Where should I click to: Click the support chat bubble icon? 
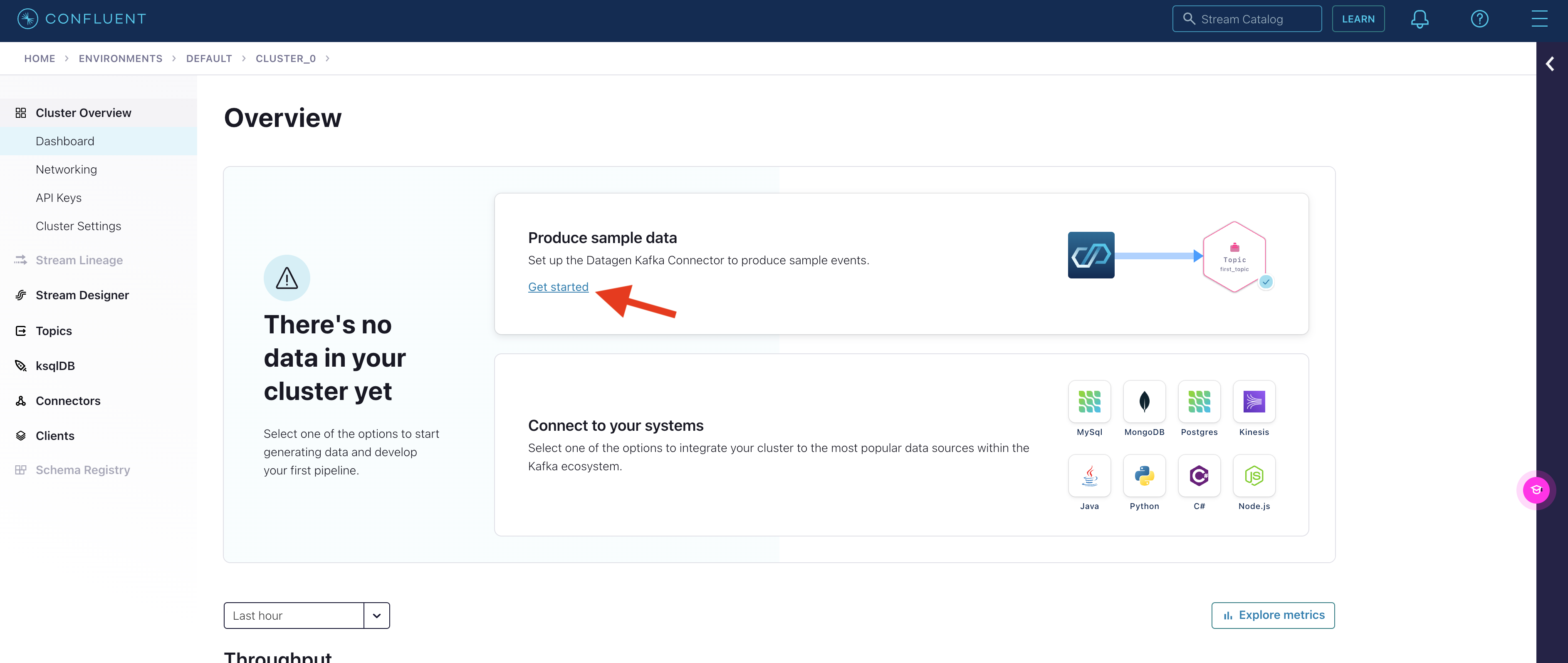click(1536, 490)
